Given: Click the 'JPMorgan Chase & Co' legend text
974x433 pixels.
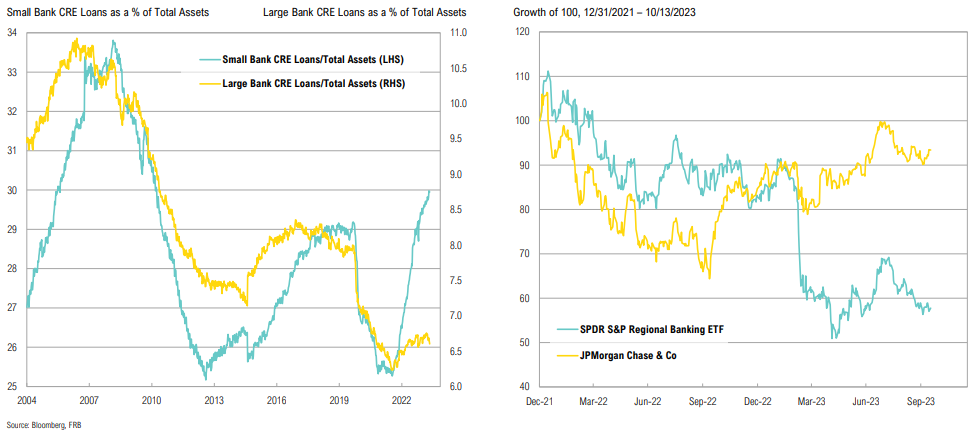Looking at the screenshot, I should pos(625,353).
